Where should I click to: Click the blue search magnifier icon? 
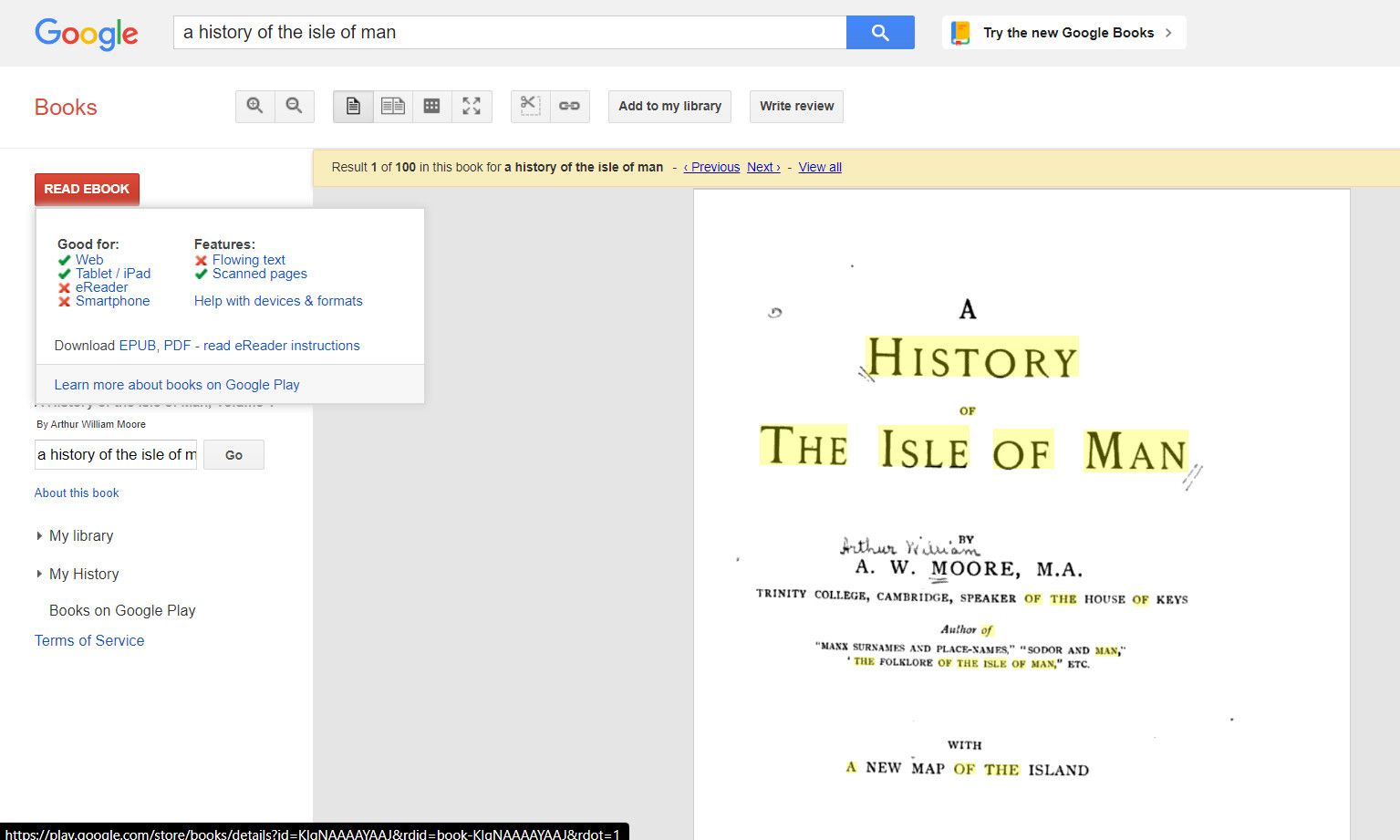pos(878,32)
